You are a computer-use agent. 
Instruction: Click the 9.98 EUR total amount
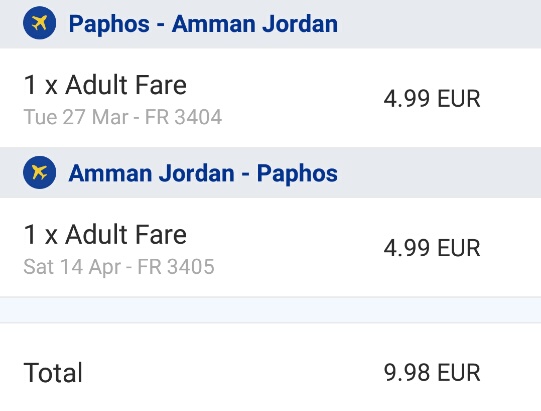click(432, 373)
